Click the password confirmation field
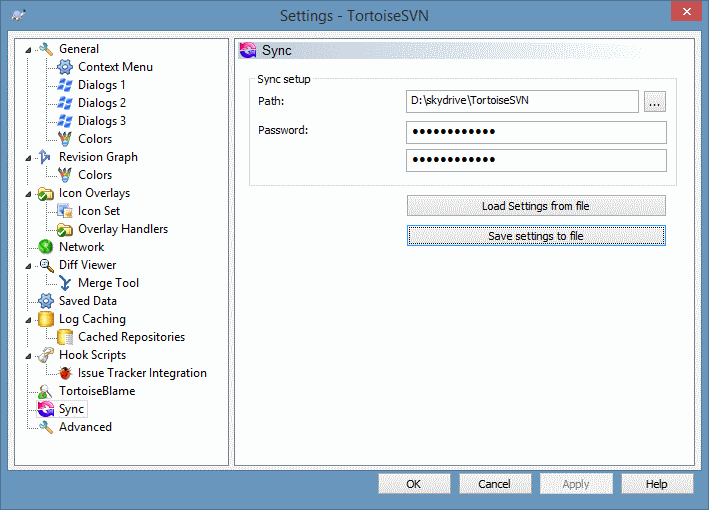Viewport: 709px width, 510px height. [x=536, y=160]
